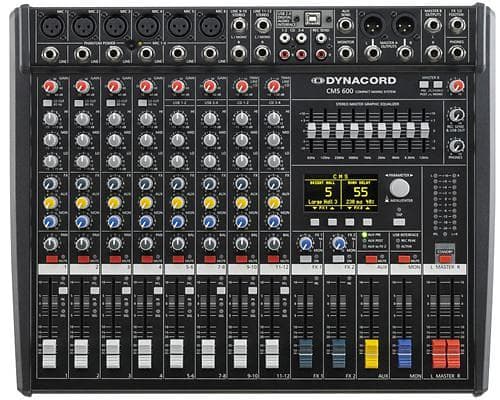Screen dimensions: 500x400
Task: Click the channel 1 LINE jack input
Action: click(51, 53)
